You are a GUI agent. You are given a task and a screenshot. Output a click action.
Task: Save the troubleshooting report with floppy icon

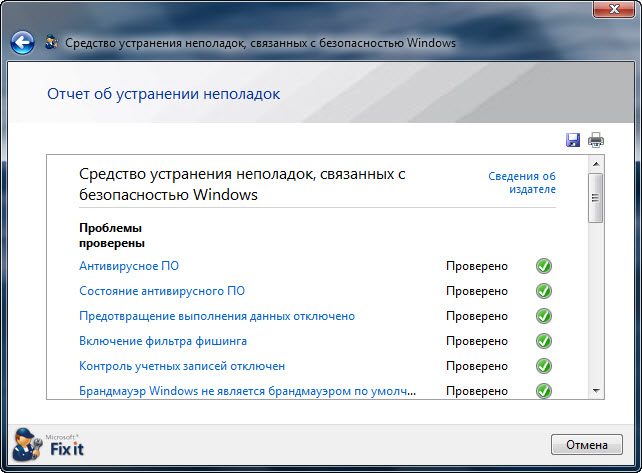point(573,140)
